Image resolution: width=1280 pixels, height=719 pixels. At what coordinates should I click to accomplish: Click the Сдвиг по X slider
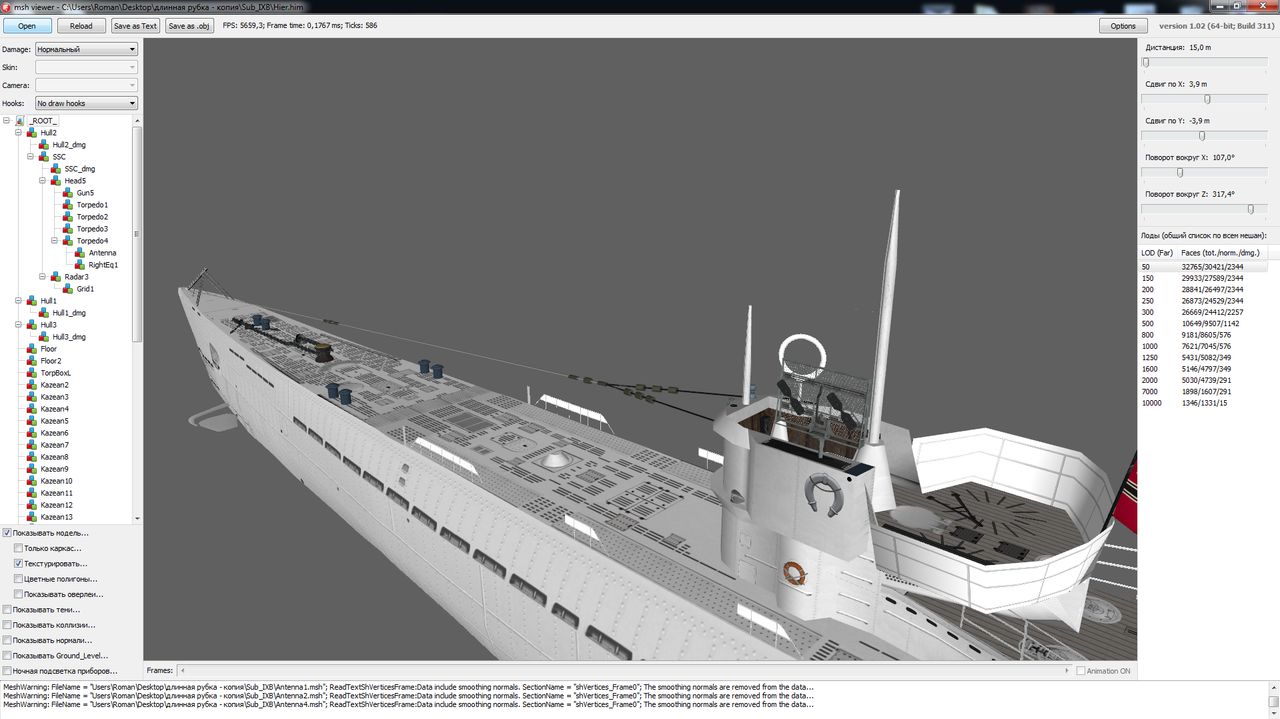coord(1205,99)
